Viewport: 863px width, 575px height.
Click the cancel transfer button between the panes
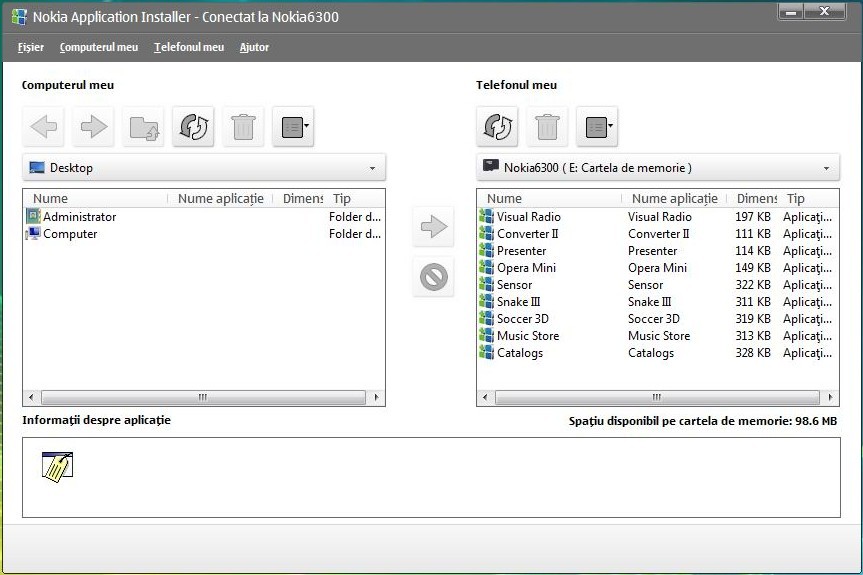433,276
